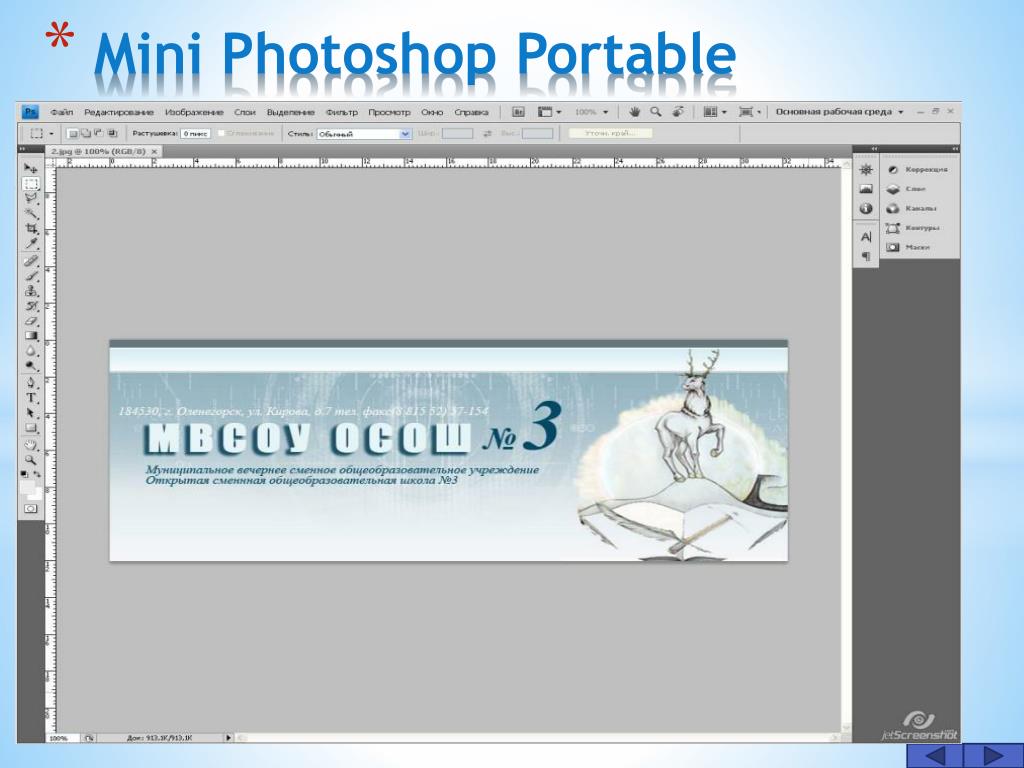Select Add to selection mode

[86, 133]
